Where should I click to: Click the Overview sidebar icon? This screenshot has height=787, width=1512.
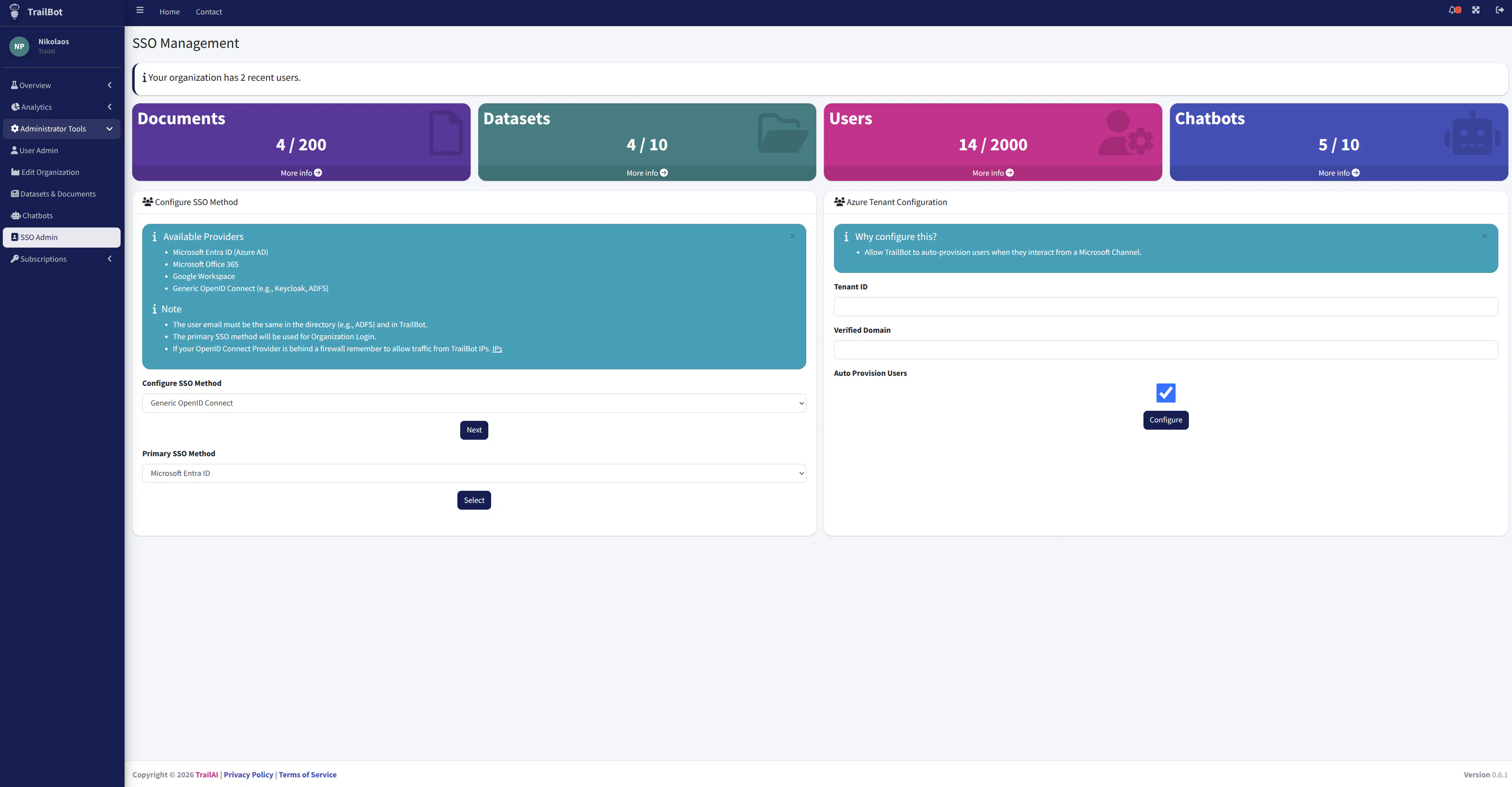tap(14, 85)
